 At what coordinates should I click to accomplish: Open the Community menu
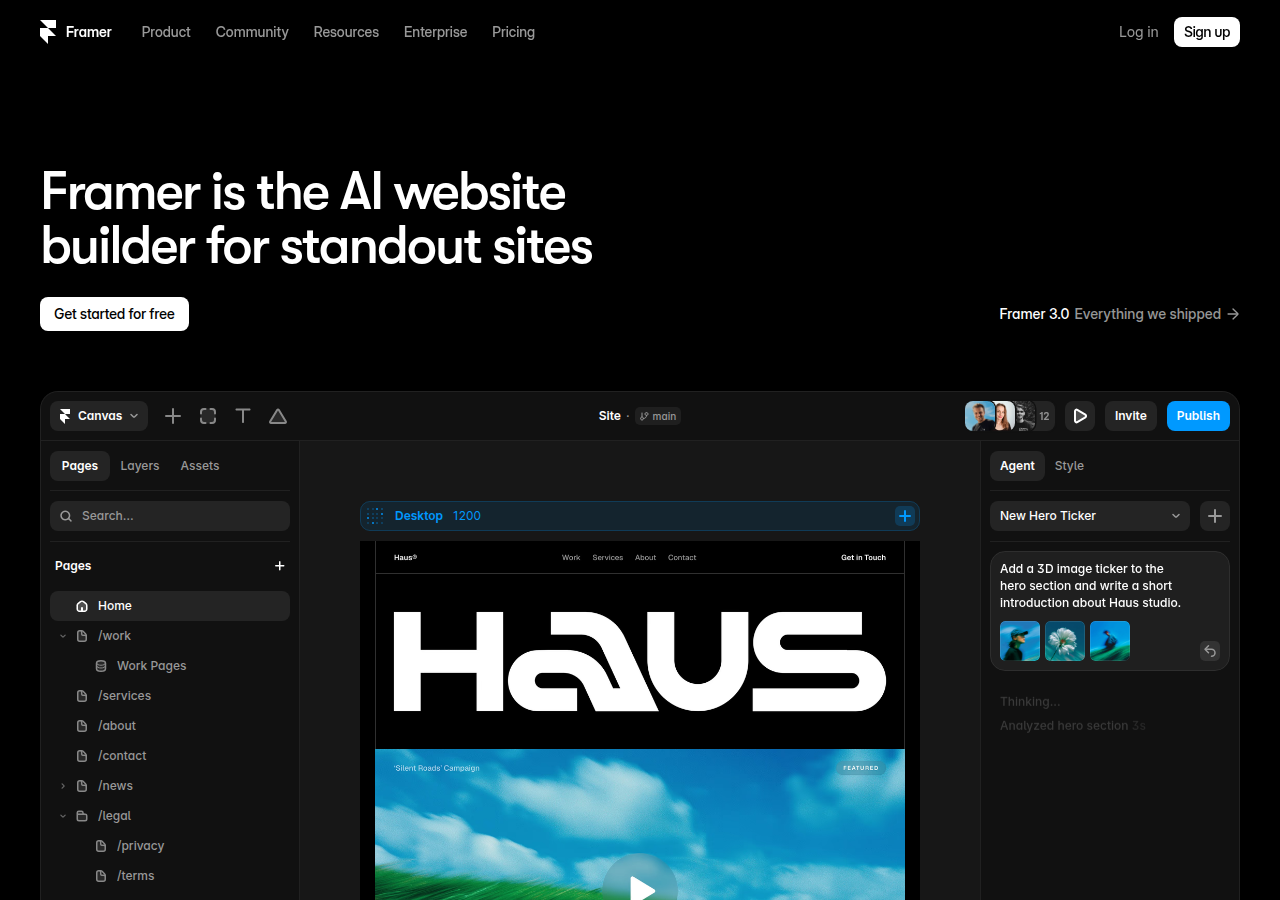[252, 32]
